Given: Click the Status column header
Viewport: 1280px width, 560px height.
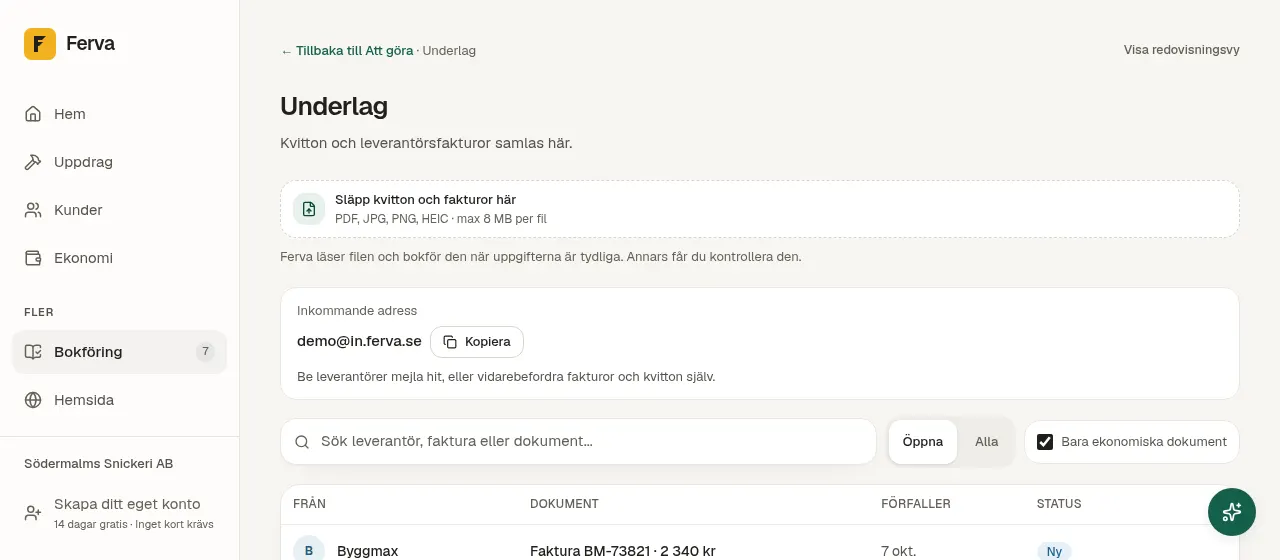Looking at the screenshot, I should coord(1059,504).
